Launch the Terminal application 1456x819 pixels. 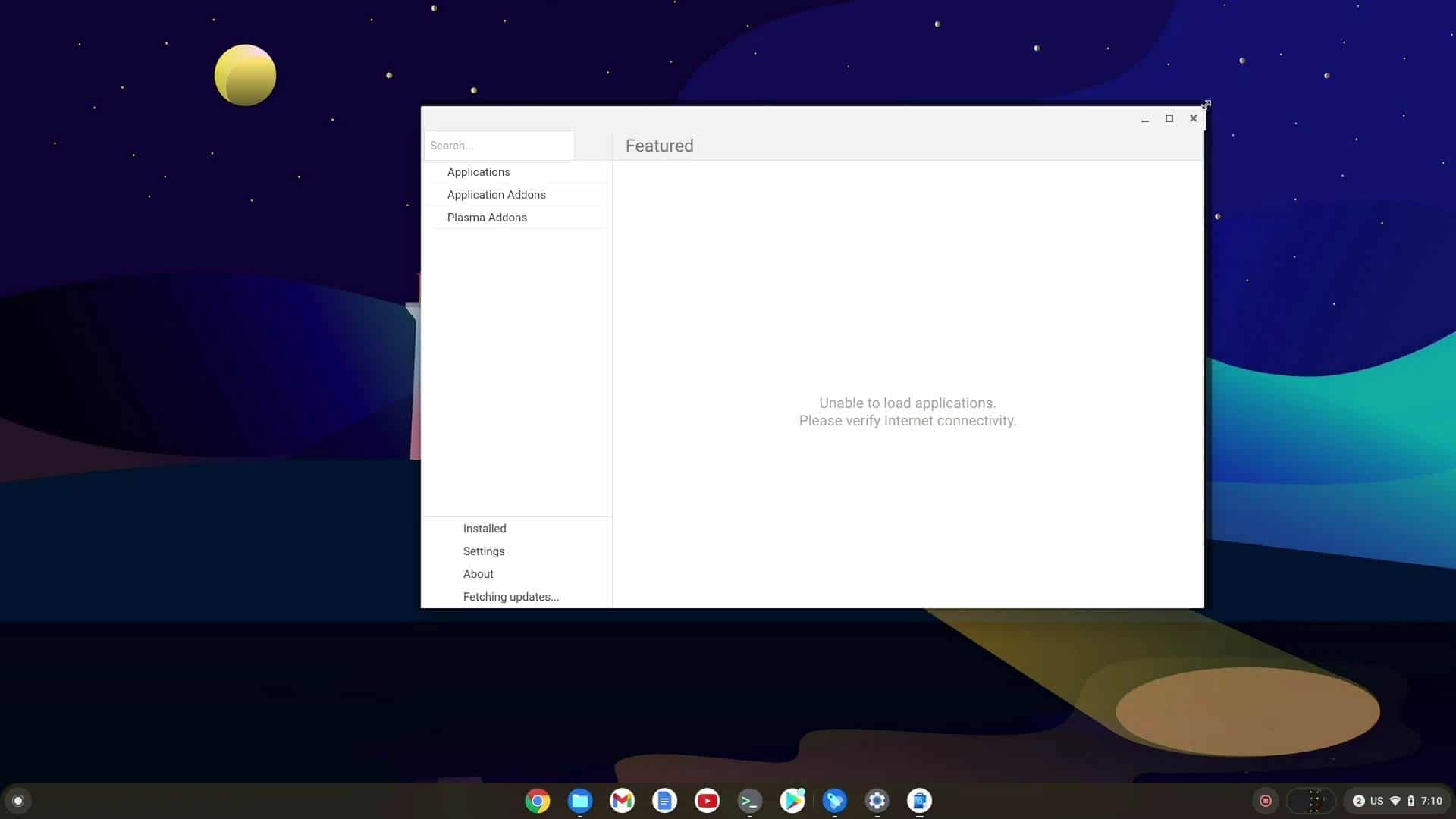click(x=749, y=800)
